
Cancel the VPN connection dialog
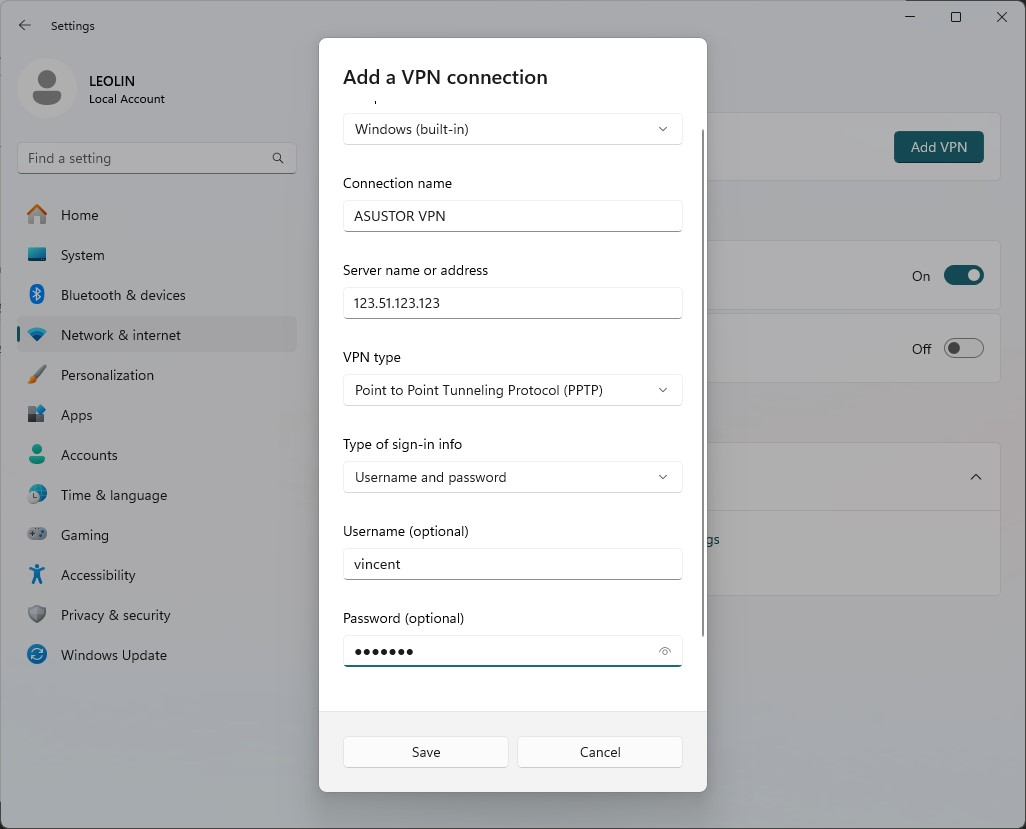[600, 752]
